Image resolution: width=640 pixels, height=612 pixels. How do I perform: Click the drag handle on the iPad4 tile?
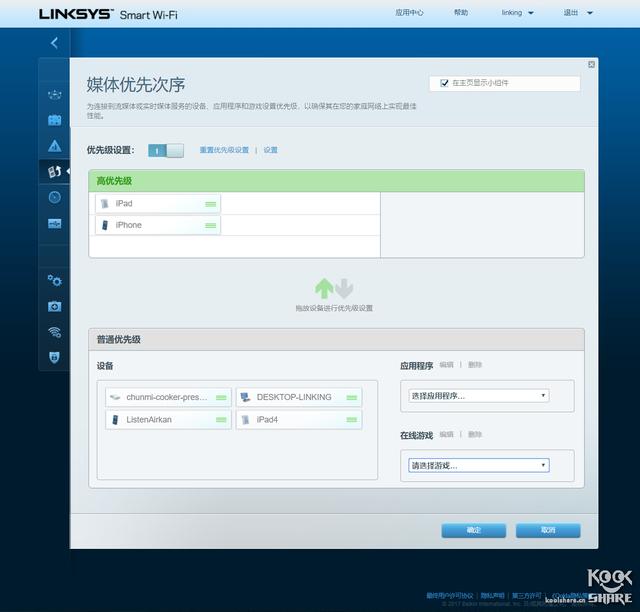(352, 419)
